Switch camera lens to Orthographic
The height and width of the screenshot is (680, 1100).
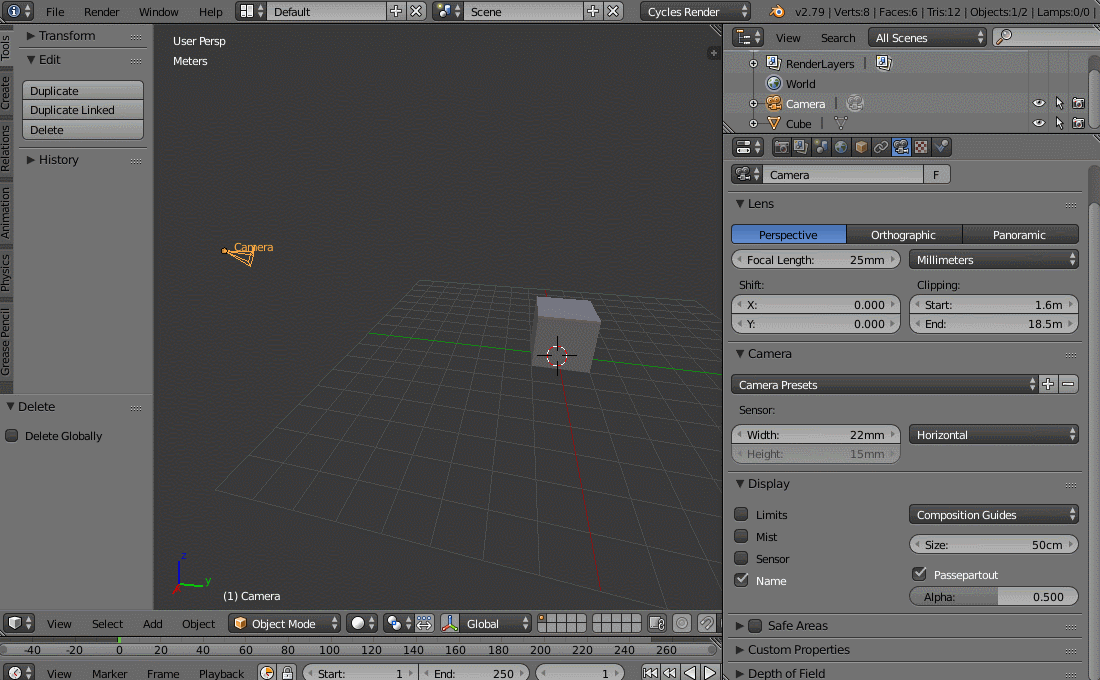(x=903, y=234)
